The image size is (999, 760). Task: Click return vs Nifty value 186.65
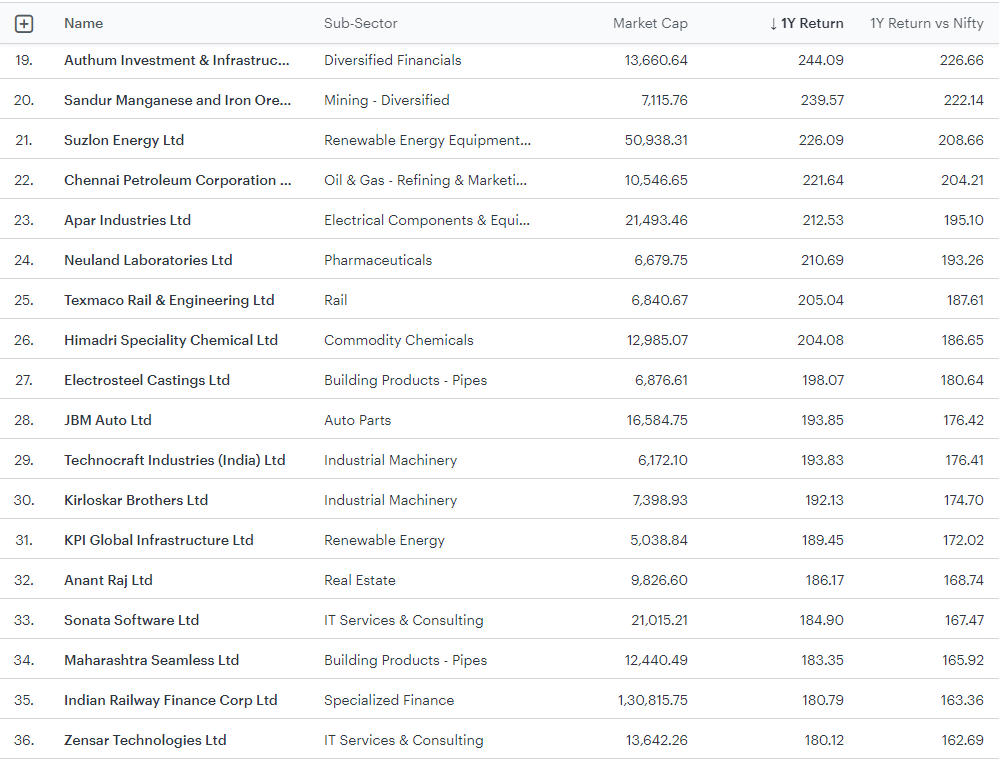click(x=963, y=341)
